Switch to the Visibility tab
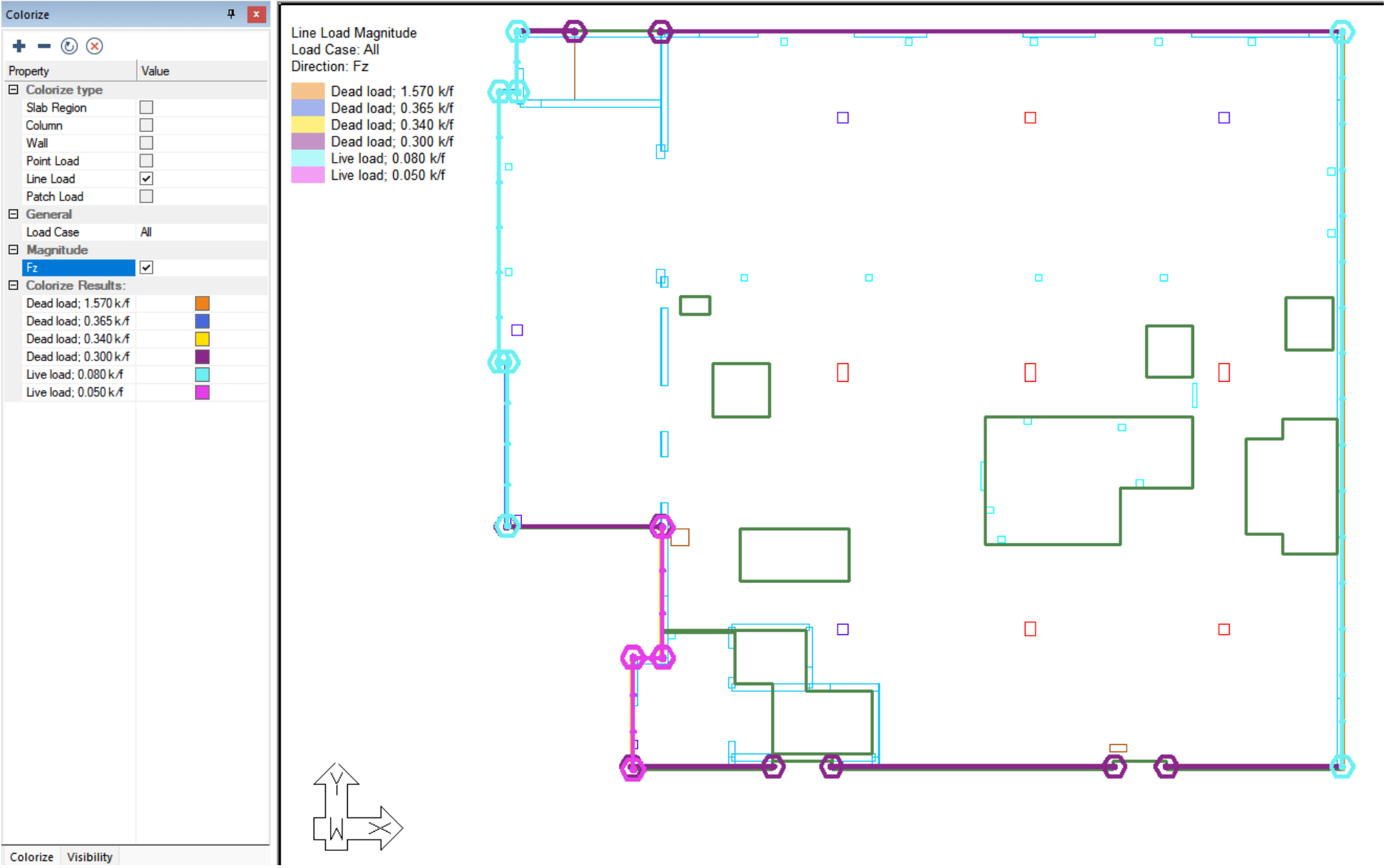The width and height of the screenshot is (1384, 868). pyautogui.click(x=90, y=857)
